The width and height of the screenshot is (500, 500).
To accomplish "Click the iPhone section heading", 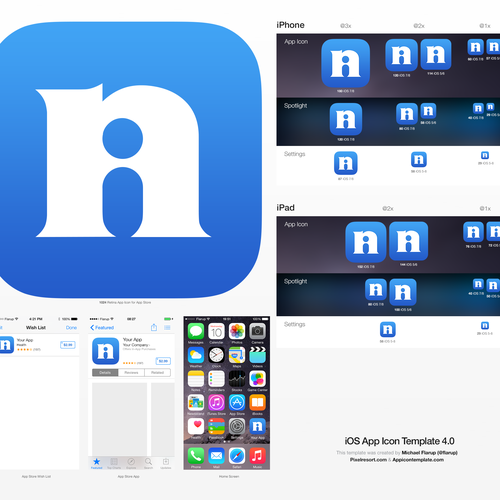I will pos(290,25).
